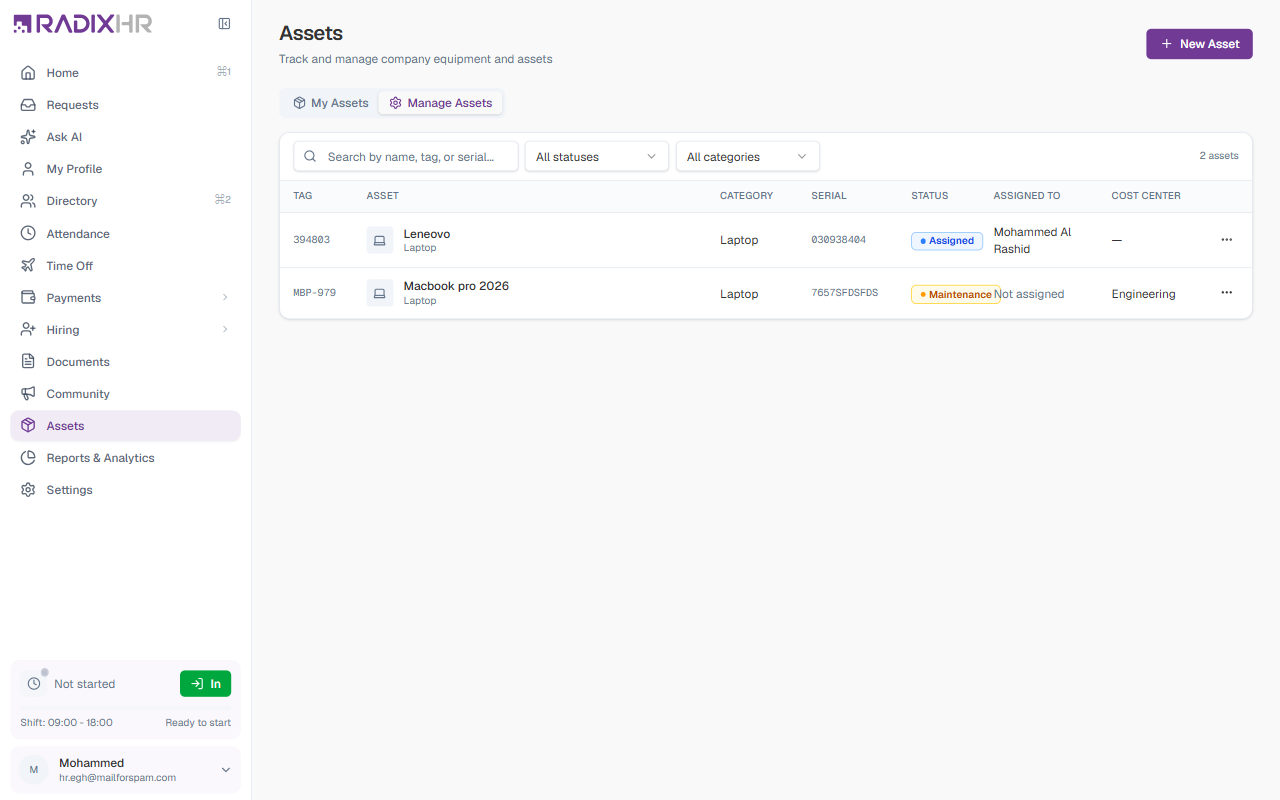Viewport: 1280px width, 800px height.
Task: Click the Macbook pro 2026 laptop icon
Action: pyautogui.click(x=380, y=293)
